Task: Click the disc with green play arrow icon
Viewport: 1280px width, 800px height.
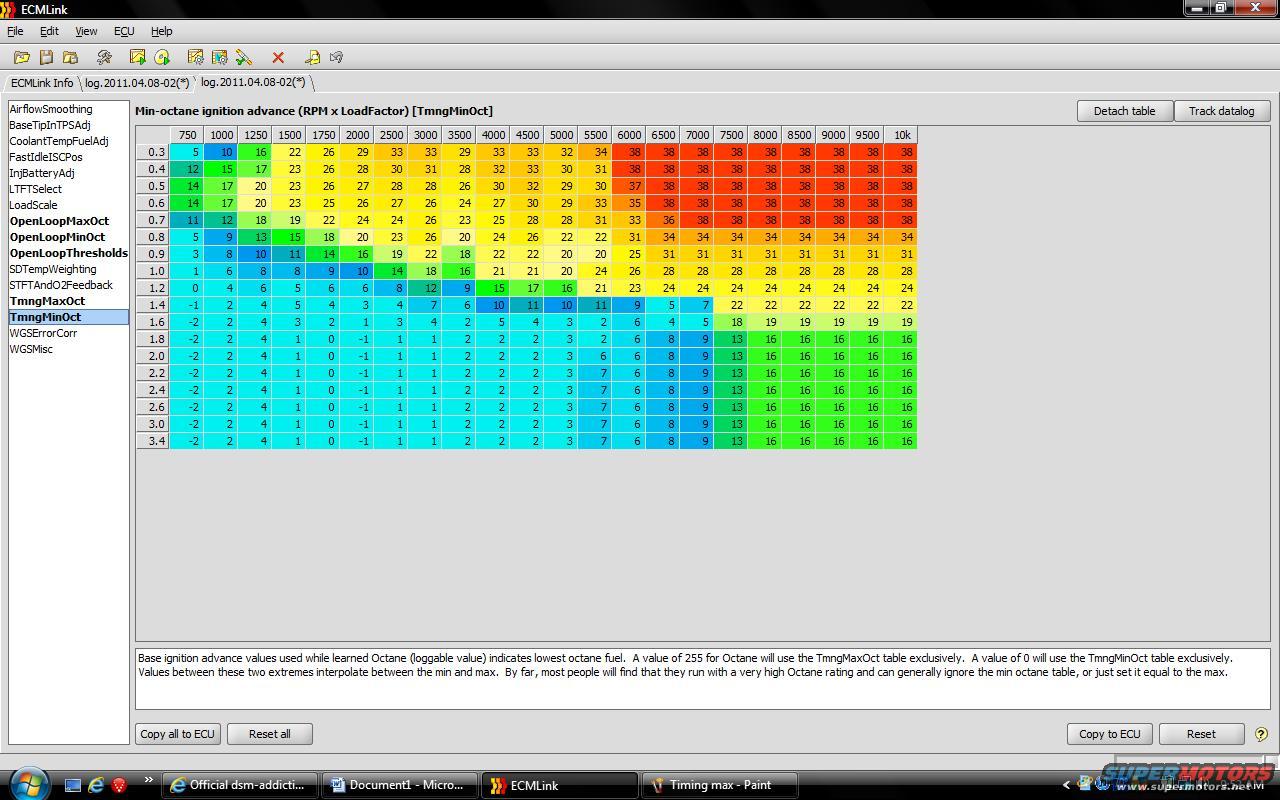Action: pyautogui.click(x=162, y=58)
